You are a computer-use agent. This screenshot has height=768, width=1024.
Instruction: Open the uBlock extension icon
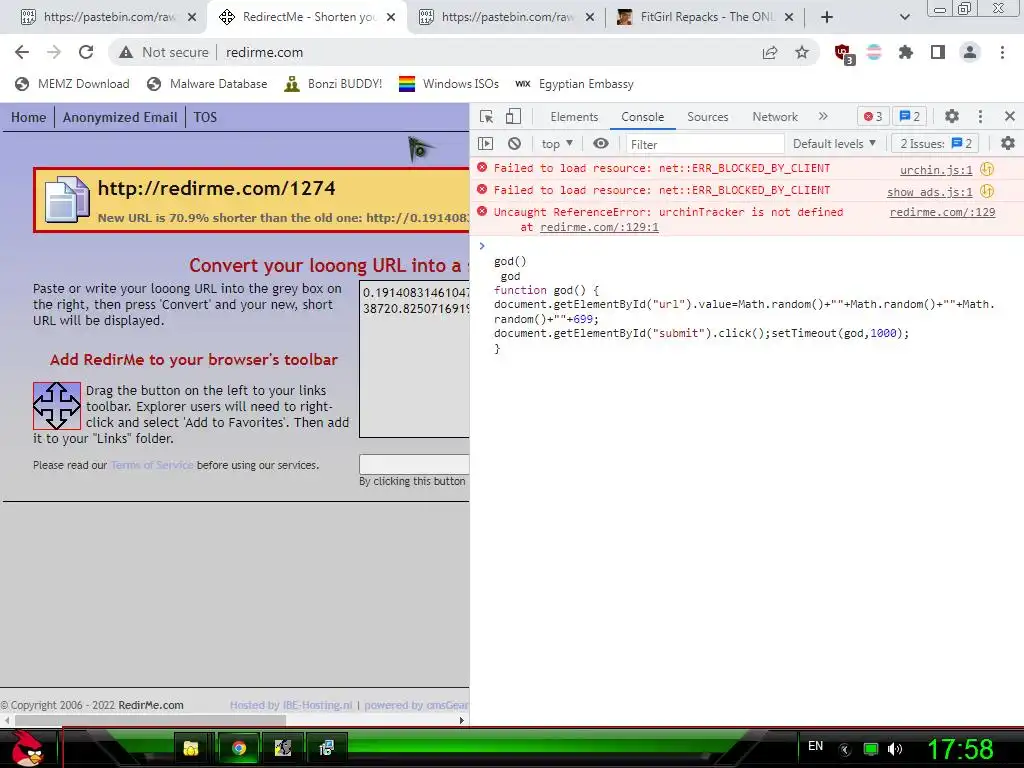(x=843, y=53)
